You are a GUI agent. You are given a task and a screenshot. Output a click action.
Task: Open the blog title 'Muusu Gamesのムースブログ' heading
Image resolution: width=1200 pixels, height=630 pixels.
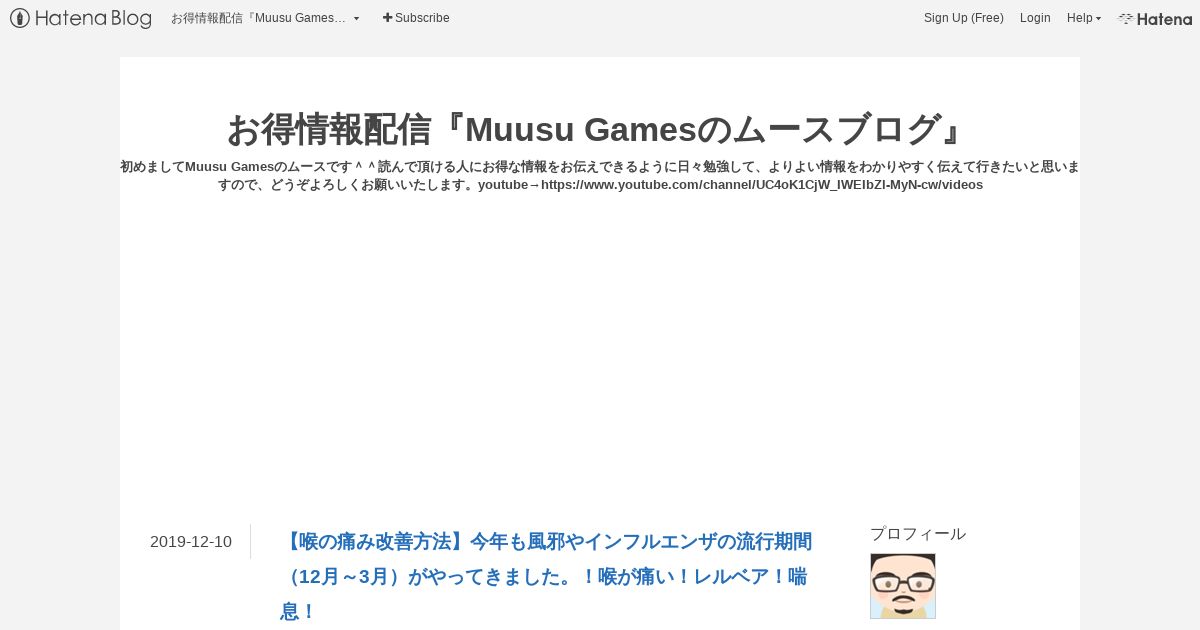[x=600, y=129]
